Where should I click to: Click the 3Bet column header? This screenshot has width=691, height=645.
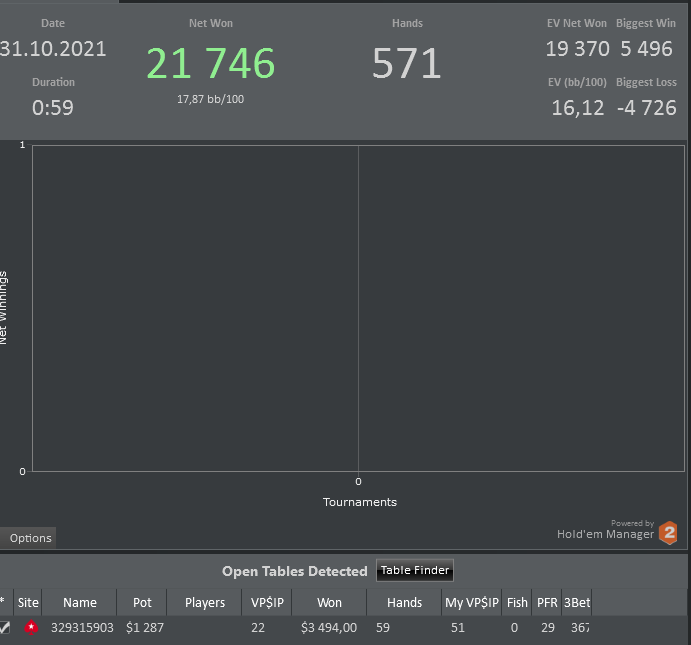point(577,602)
